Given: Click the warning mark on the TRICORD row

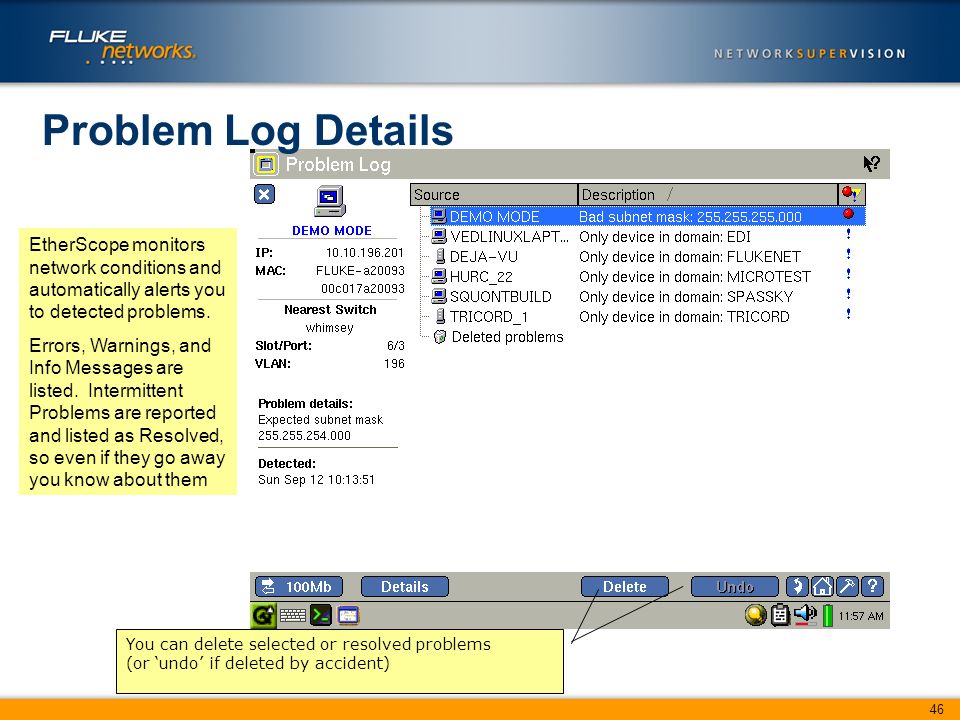Looking at the screenshot, I should point(849,314).
